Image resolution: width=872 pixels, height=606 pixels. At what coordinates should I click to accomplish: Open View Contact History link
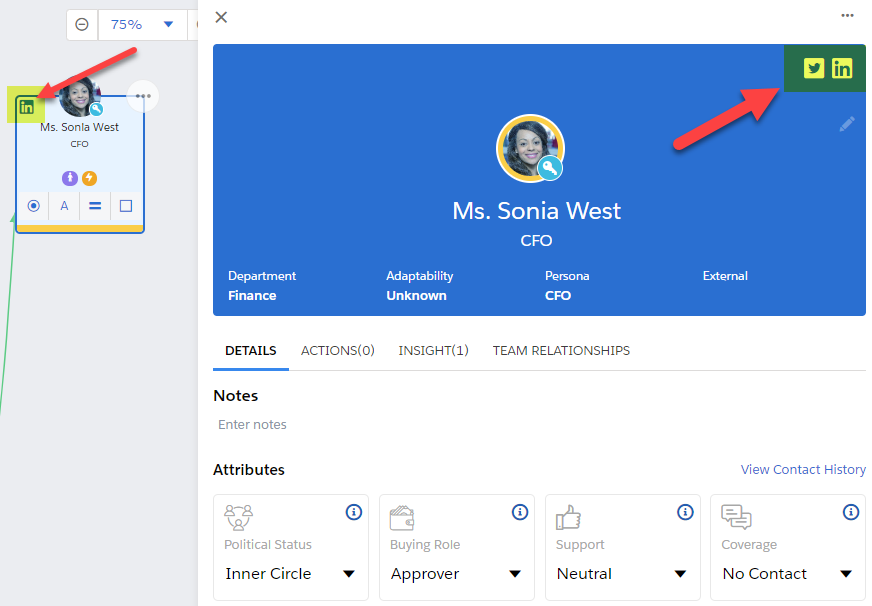[x=803, y=470]
